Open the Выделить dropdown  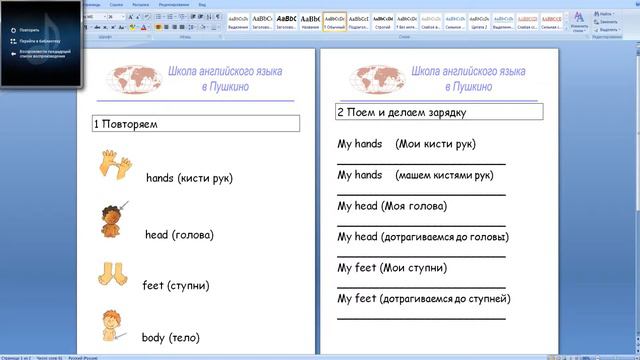tap(607, 29)
